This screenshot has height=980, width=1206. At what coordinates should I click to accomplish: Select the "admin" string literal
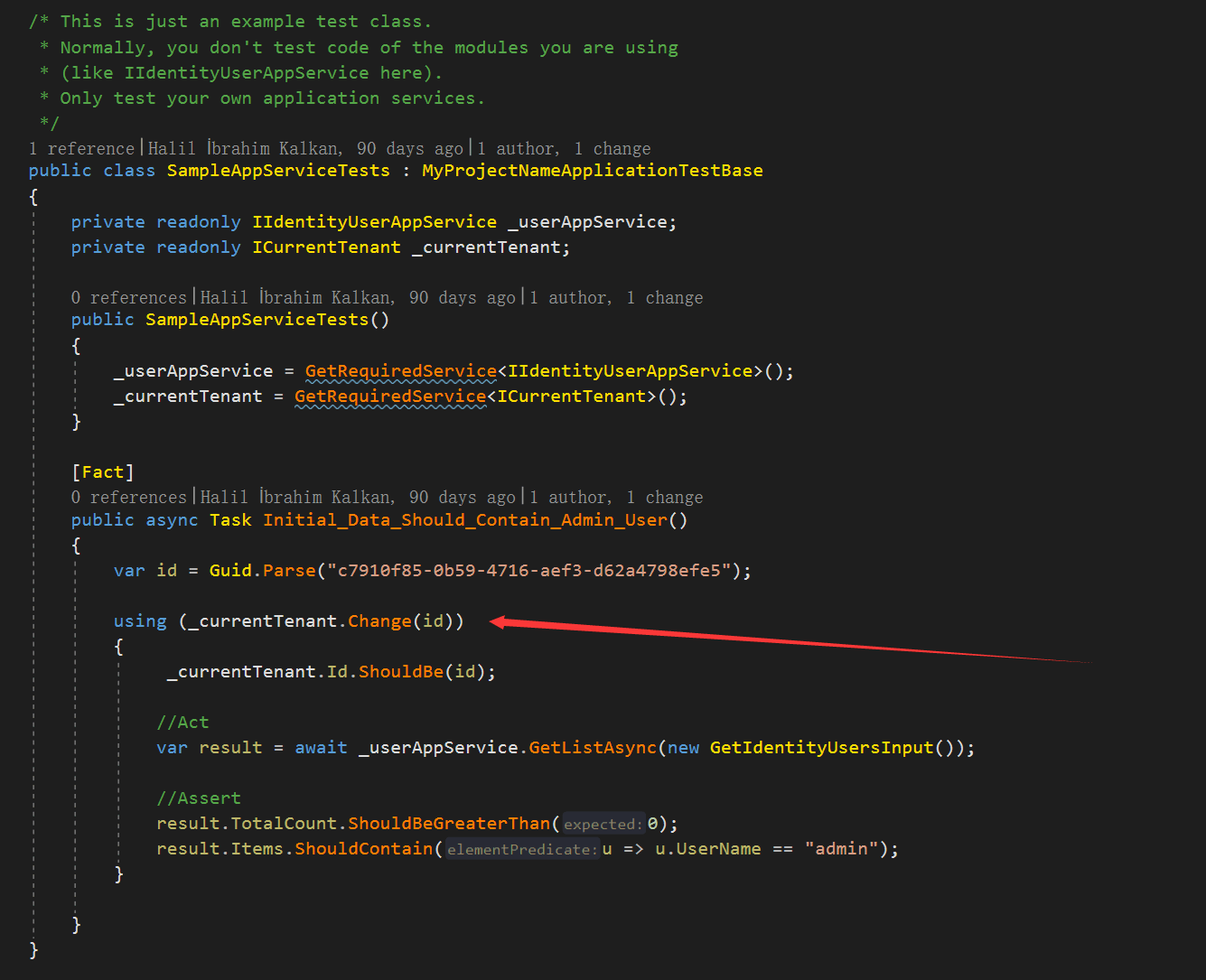pyautogui.click(x=840, y=848)
